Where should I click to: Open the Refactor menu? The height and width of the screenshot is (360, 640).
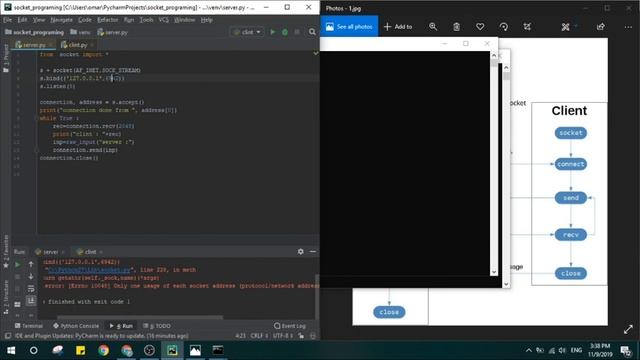[107, 20]
